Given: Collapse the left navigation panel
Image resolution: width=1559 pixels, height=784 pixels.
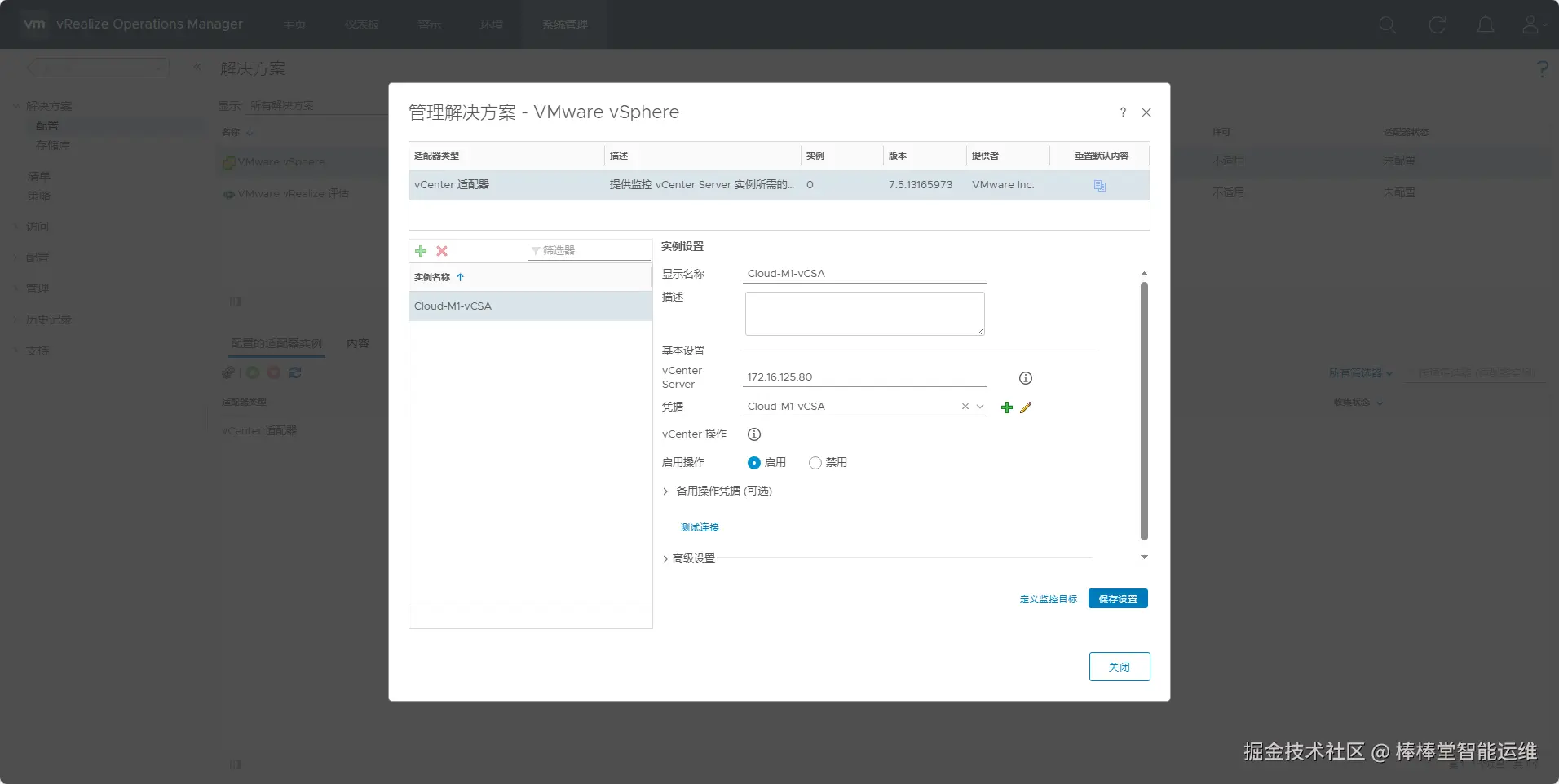Looking at the screenshot, I should [197, 67].
